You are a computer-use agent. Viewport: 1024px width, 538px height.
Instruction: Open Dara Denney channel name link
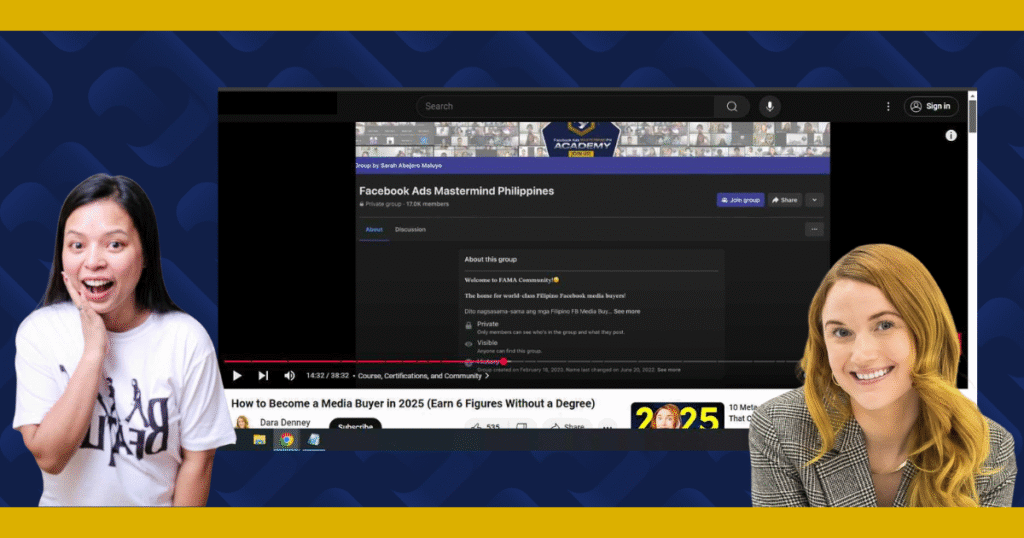[285, 422]
